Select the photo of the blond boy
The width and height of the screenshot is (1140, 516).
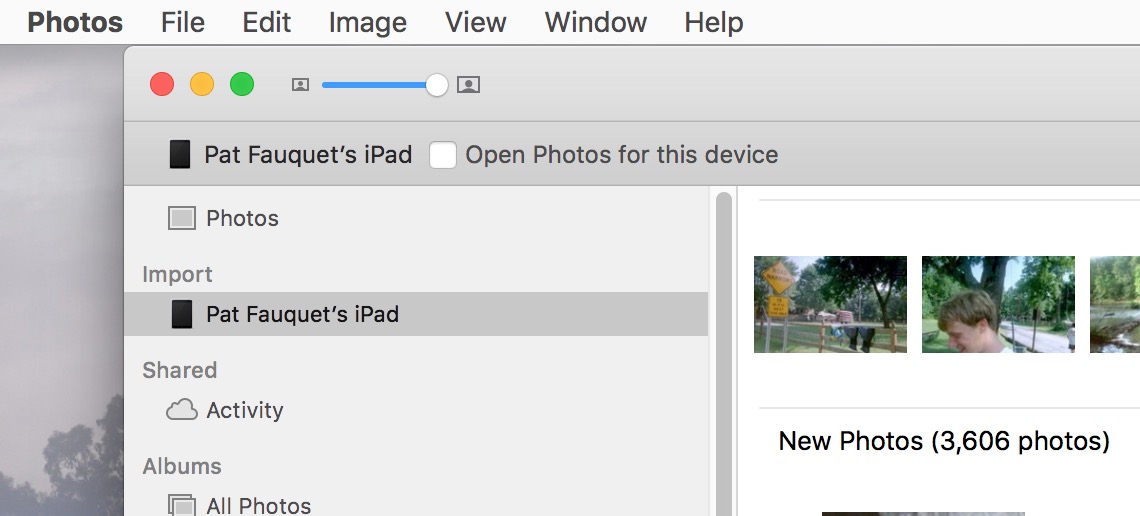(998, 304)
